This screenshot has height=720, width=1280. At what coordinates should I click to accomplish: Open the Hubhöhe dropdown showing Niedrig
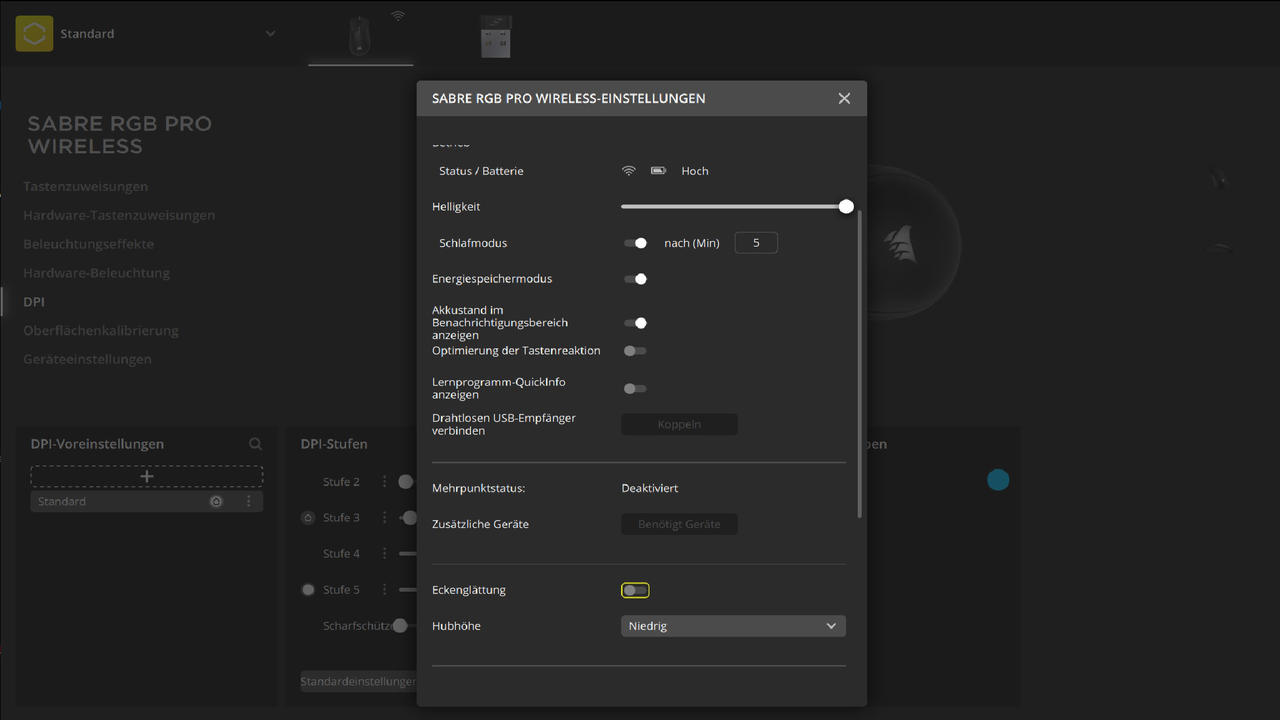pyautogui.click(x=733, y=626)
